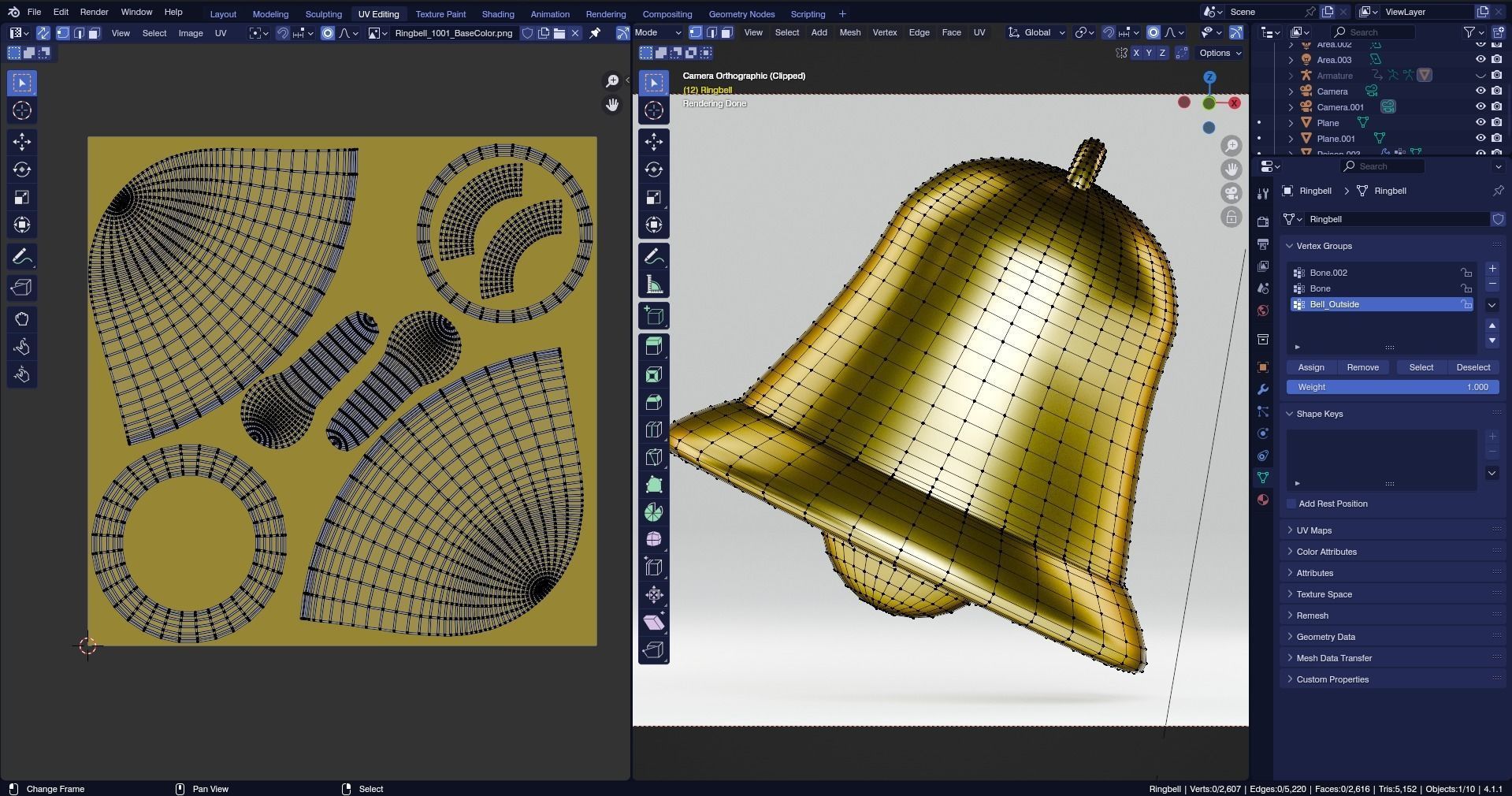Open the Global transform orientation dropdown
The image size is (1512, 796).
[1037, 32]
